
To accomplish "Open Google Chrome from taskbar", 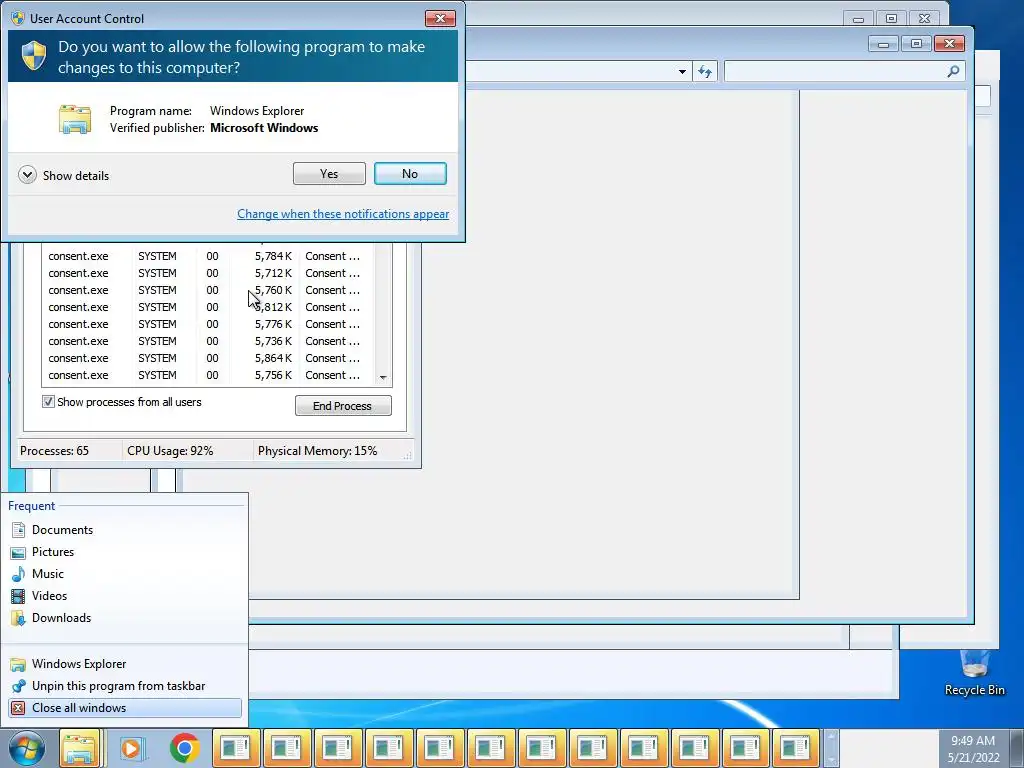I will (x=185, y=748).
